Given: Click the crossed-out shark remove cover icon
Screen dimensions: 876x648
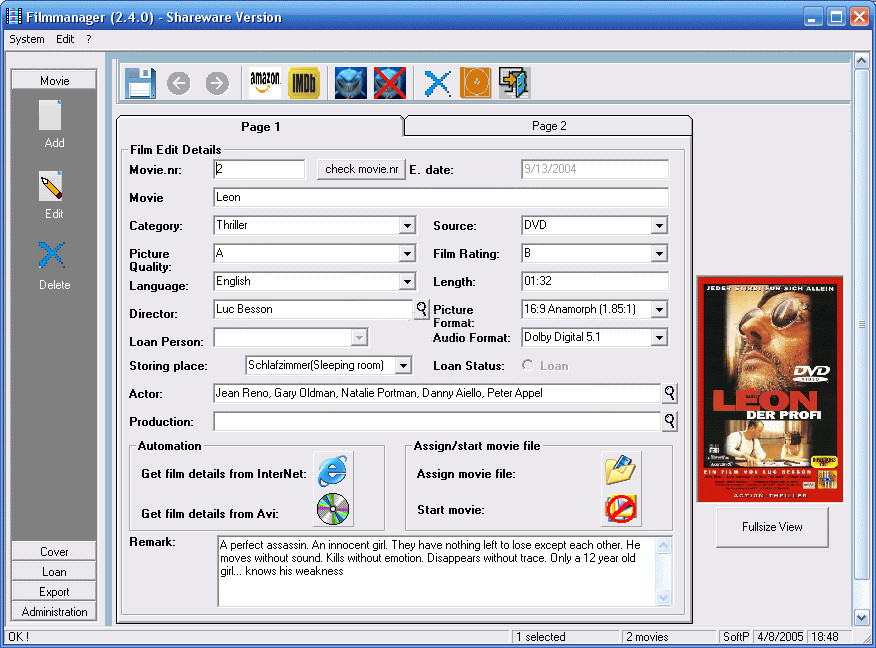Looking at the screenshot, I should tap(390, 83).
